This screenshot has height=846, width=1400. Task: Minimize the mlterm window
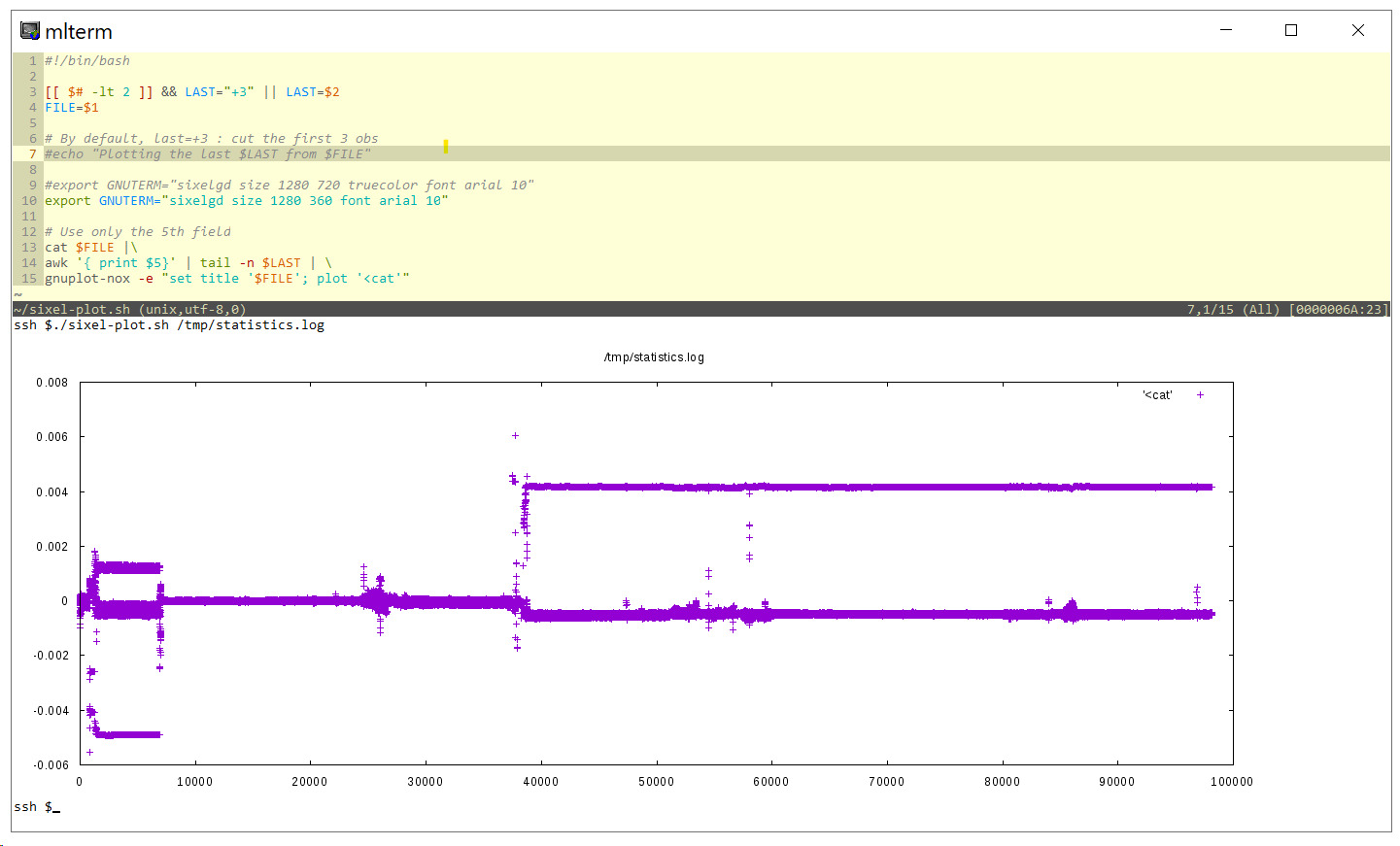[x=1226, y=30]
